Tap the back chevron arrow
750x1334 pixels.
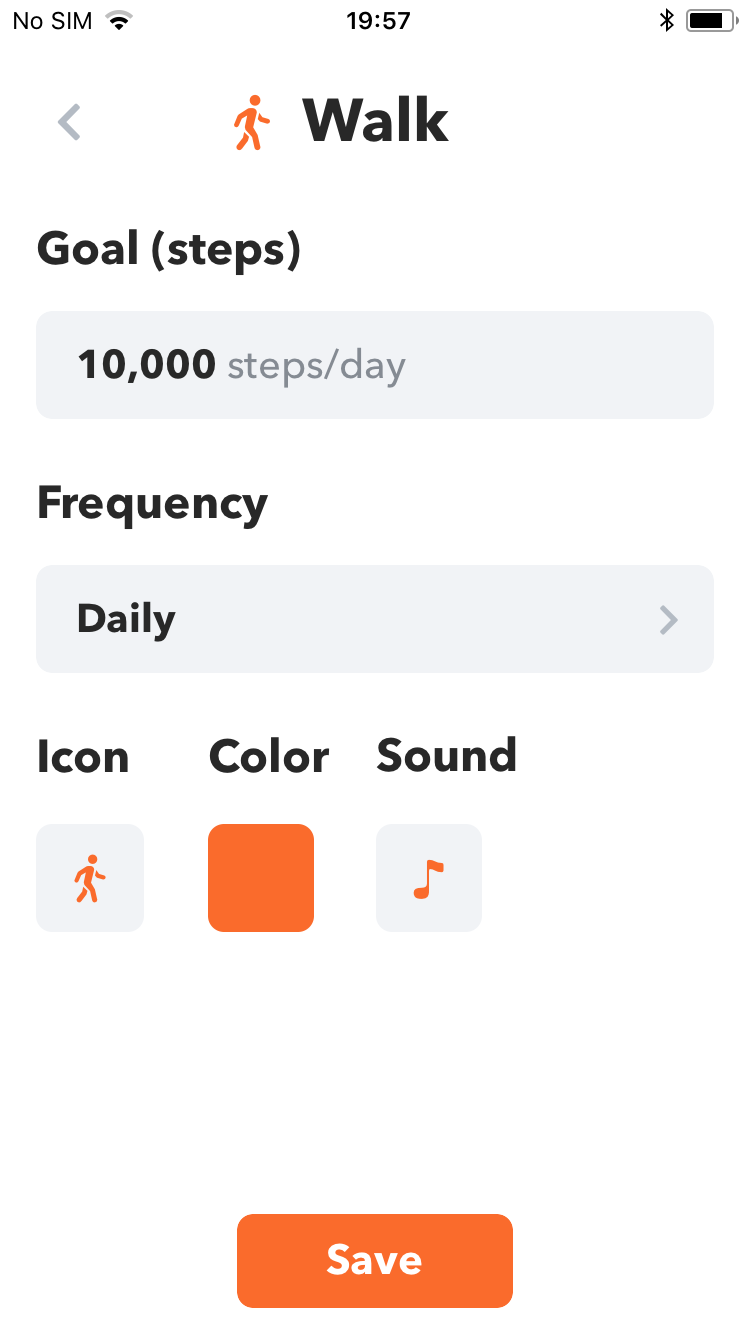pyautogui.click(x=69, y=122)
